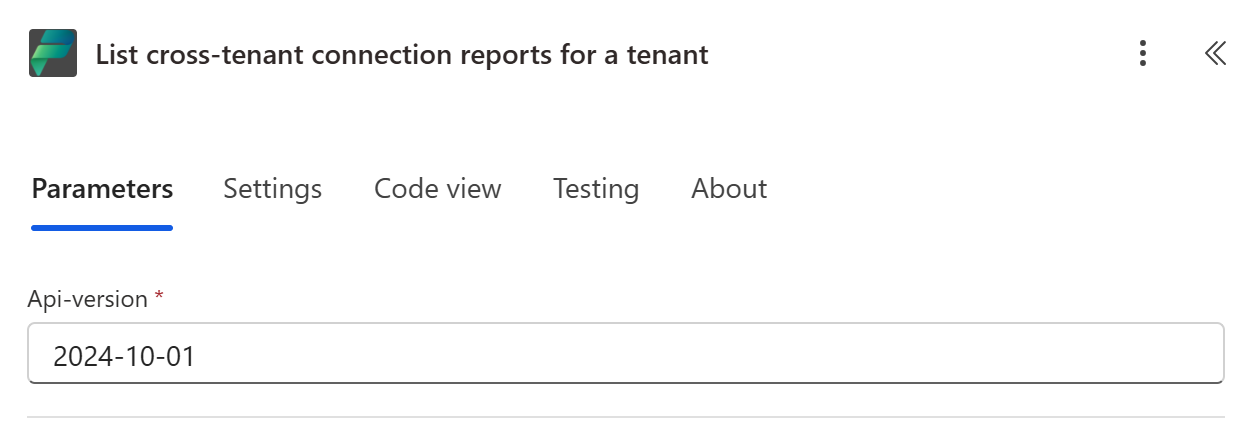Viewport: 1245px width, 431px height.
Task: Click the green logo left of the title
Action: tap(53, 54)
